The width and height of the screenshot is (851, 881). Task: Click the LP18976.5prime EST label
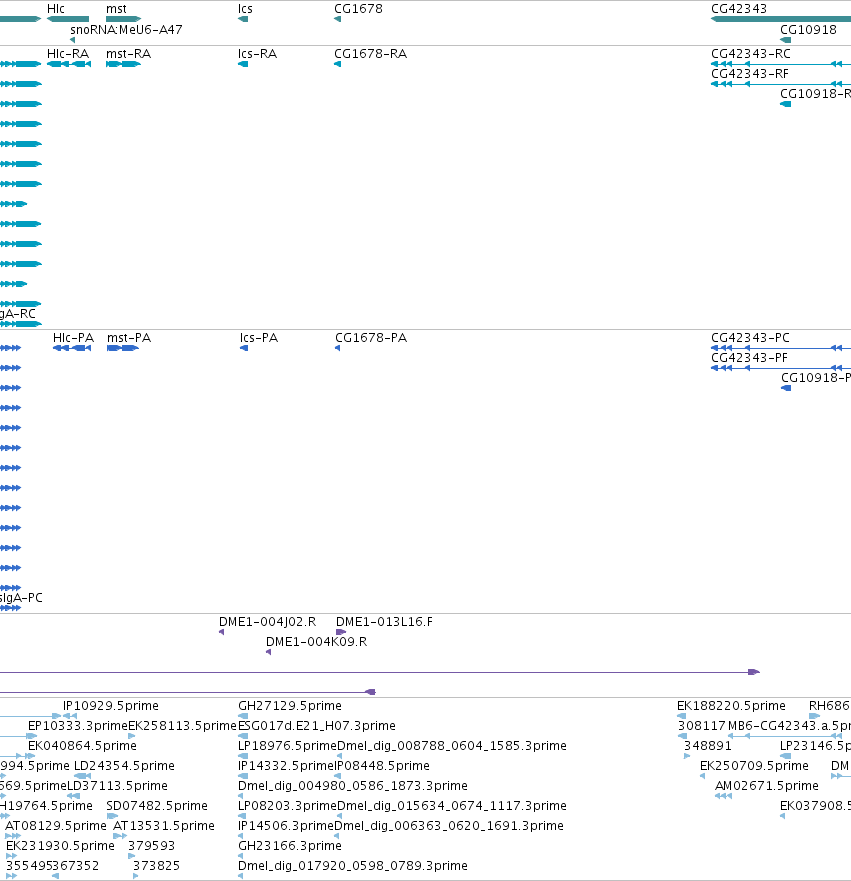pos(288,746)
